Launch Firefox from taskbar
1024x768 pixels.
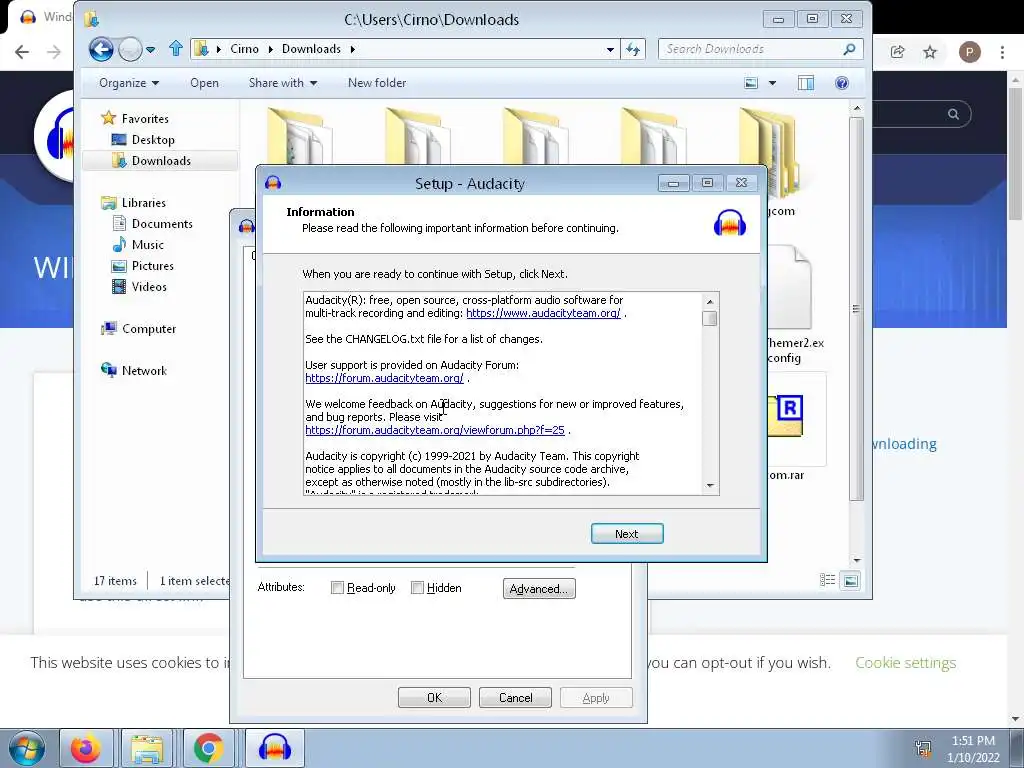click(86, 748)
